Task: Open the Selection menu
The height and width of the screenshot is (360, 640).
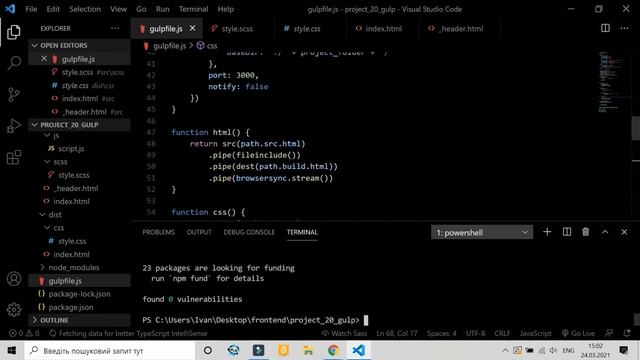Action: tap(85, 9)
